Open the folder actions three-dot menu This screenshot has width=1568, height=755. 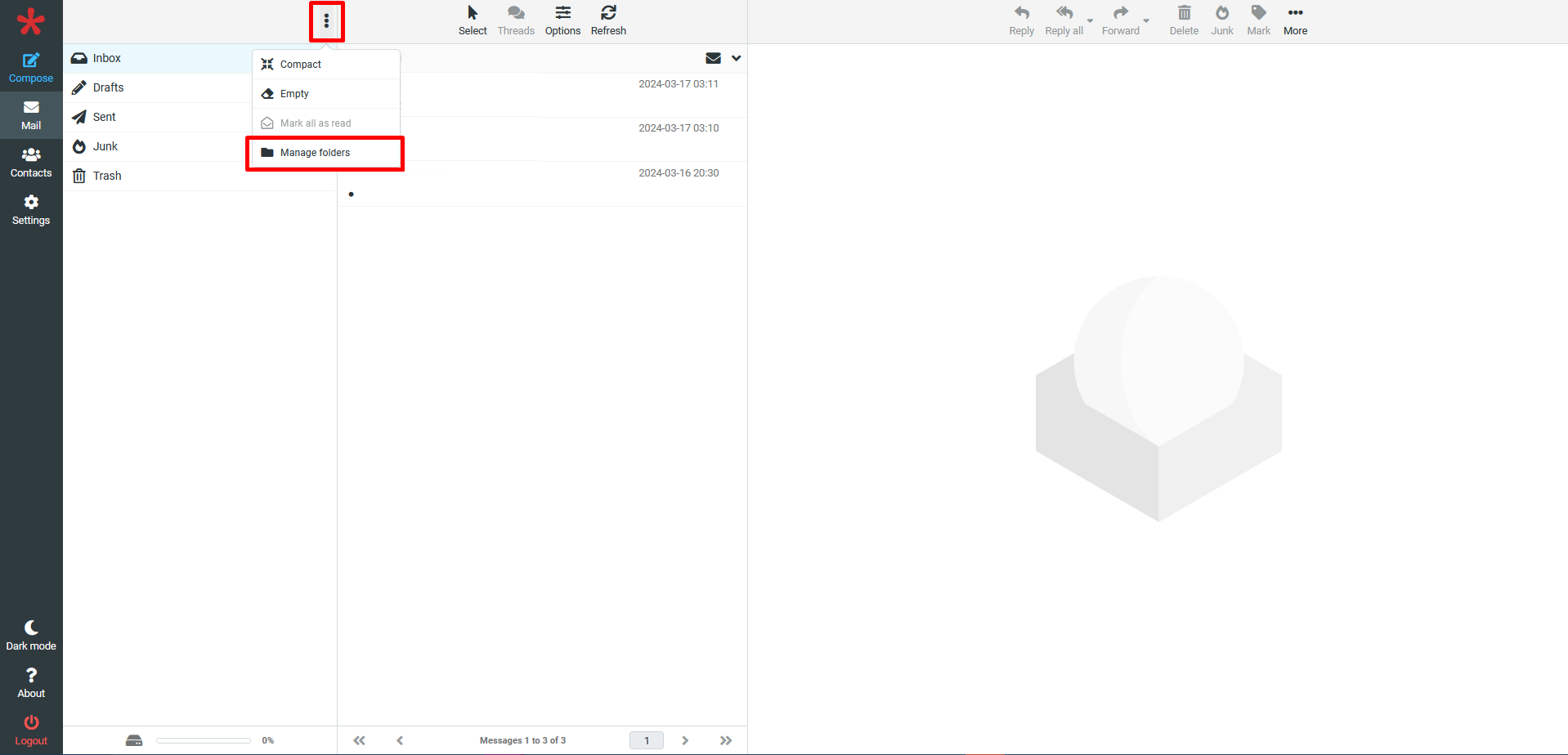click(326, 21)
